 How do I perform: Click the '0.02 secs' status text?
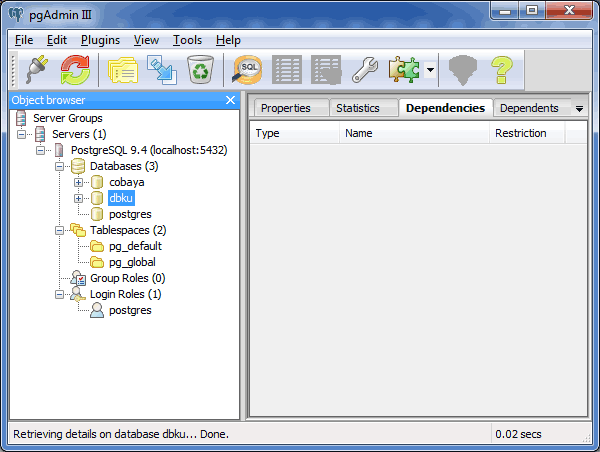[518, 434]
